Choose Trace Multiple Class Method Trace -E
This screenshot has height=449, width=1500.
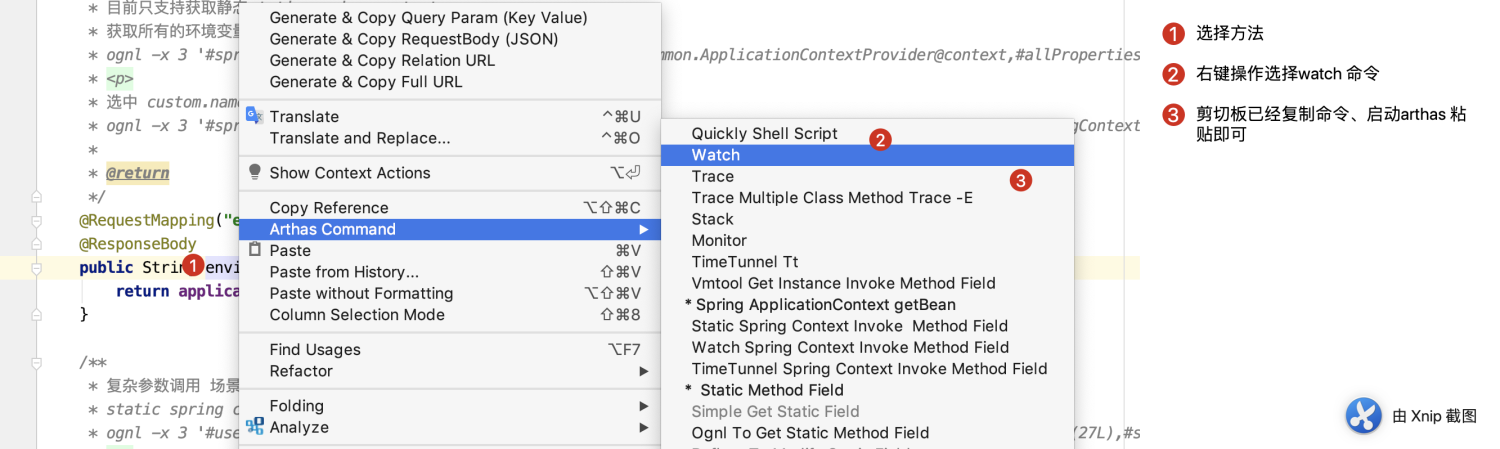point(832,198)
